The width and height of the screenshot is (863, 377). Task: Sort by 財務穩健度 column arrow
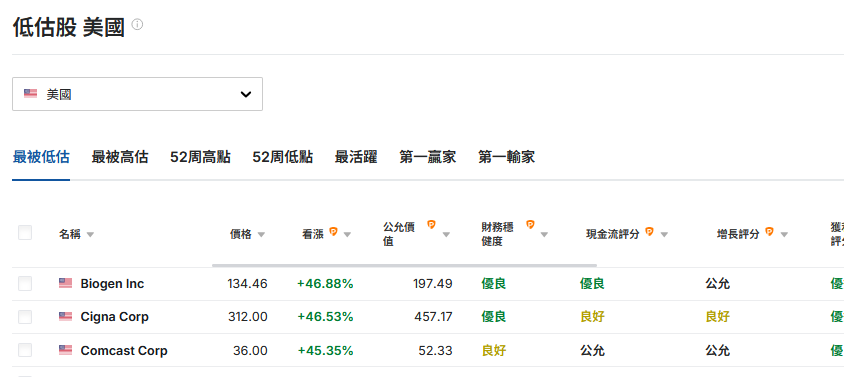pos(544,235)
